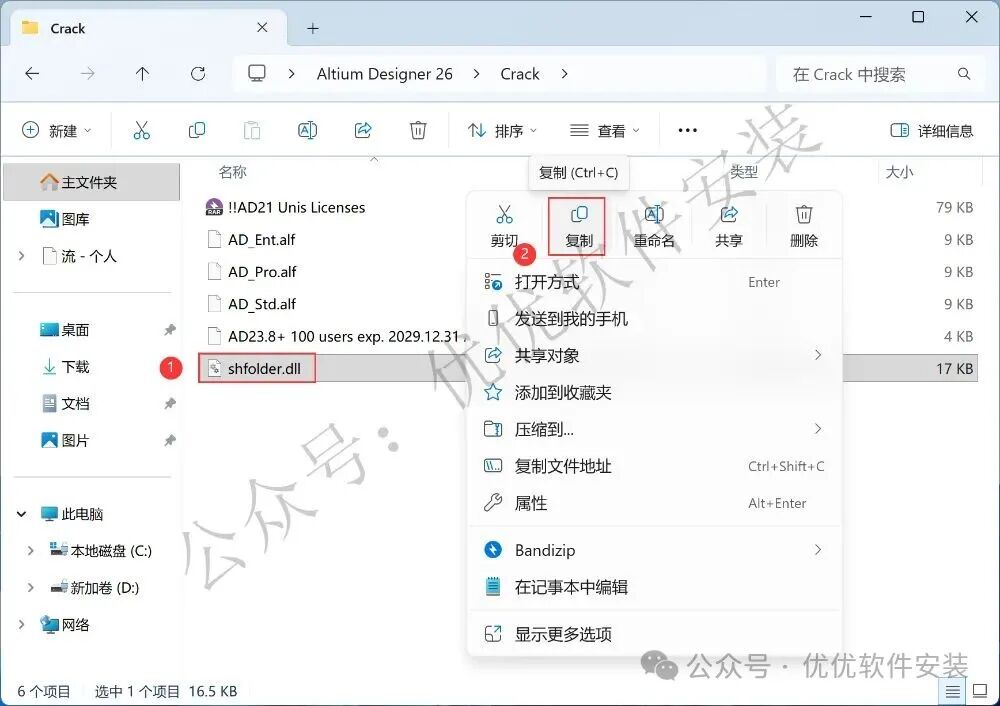This screenshot has width=1000, height=706.
Task: Click the Crack breadcrumb segment
Action: [x=520, y=74]
